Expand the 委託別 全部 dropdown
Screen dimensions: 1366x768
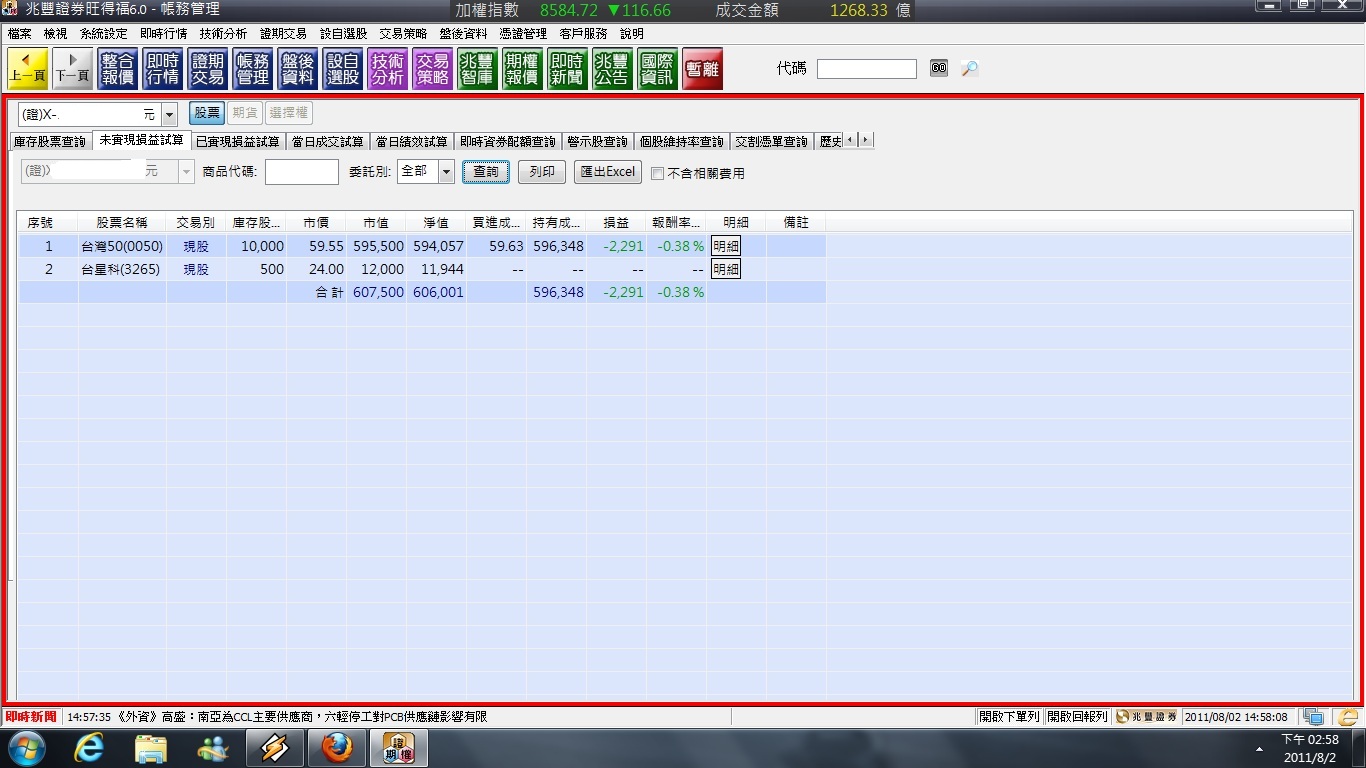[446, 172]
